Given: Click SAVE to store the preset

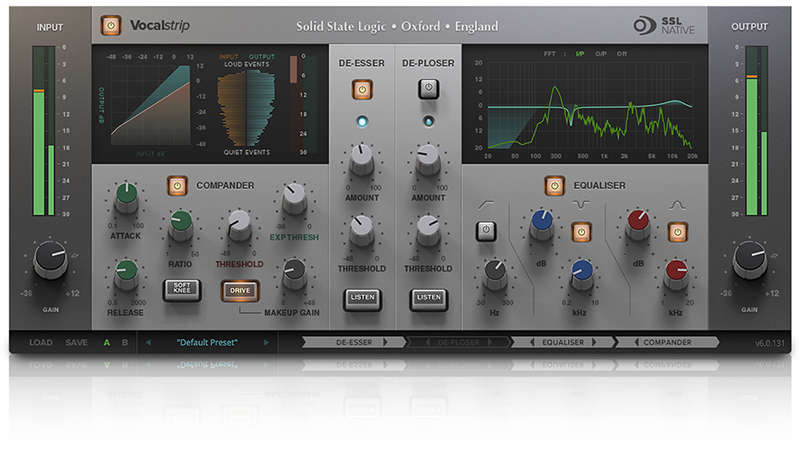Looking at the screenshot, I should tap(77, 342).
